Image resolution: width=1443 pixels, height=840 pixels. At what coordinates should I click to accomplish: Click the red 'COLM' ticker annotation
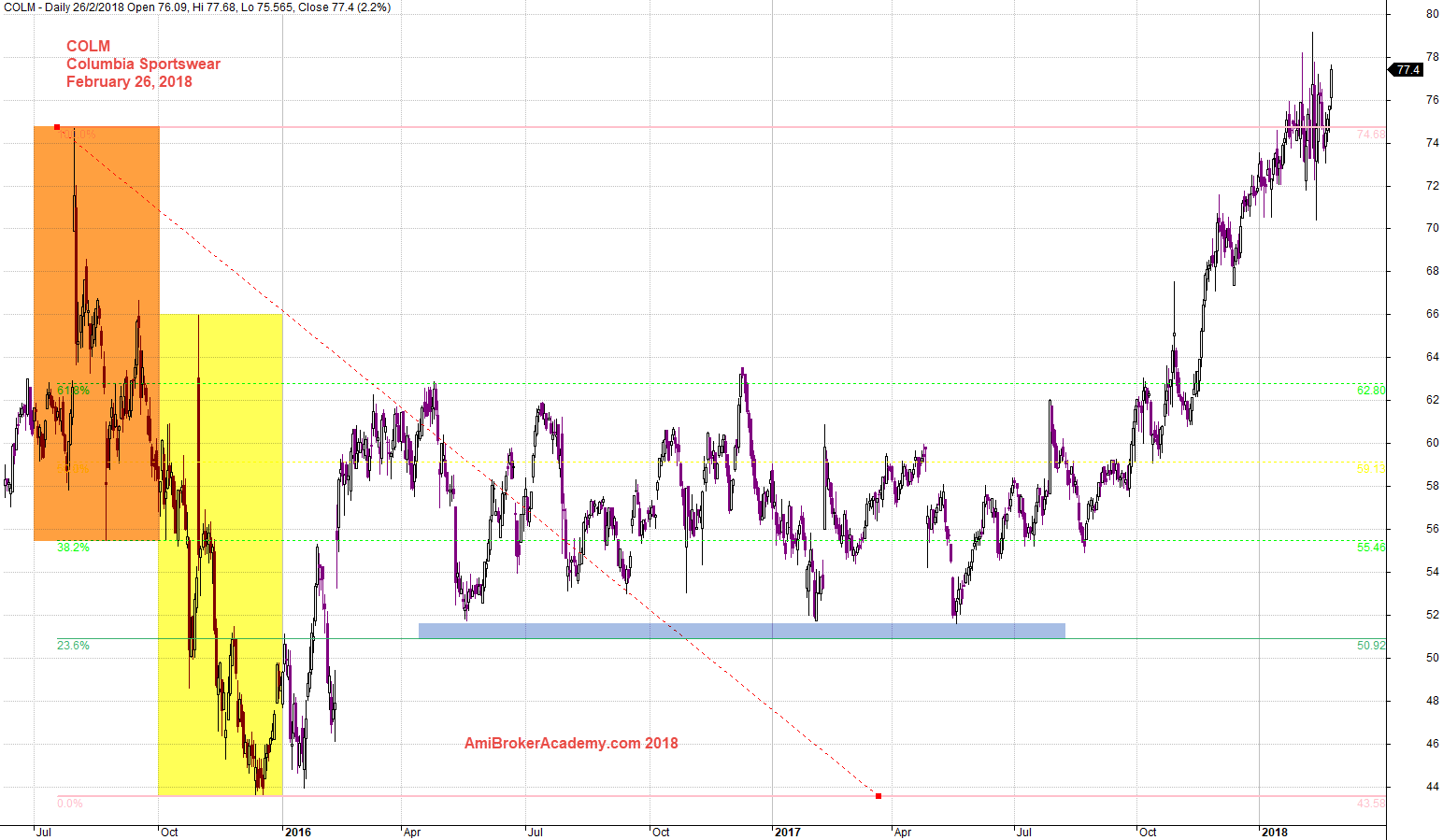pyautogui.click(x=88, y=46)
